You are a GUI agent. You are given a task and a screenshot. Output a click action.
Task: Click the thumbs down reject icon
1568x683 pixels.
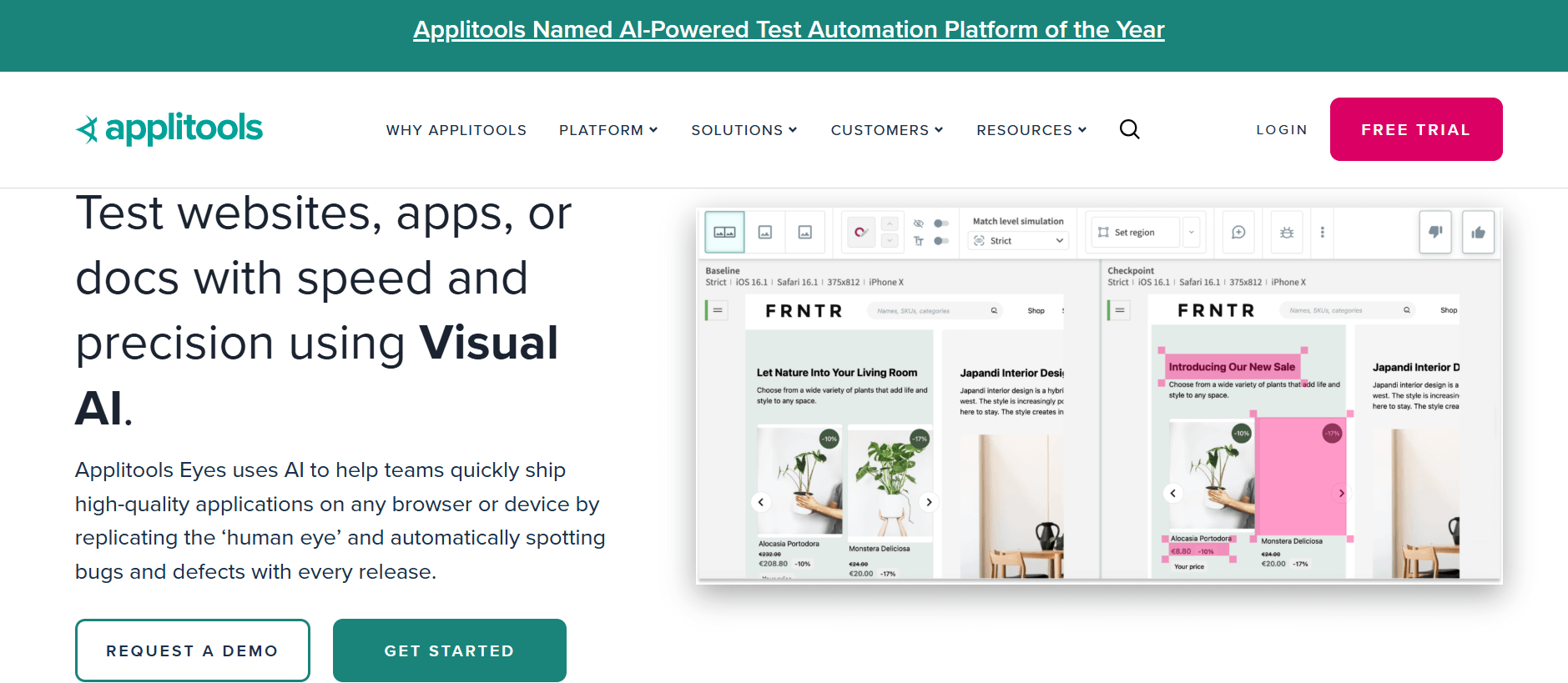pos(1435,232)
